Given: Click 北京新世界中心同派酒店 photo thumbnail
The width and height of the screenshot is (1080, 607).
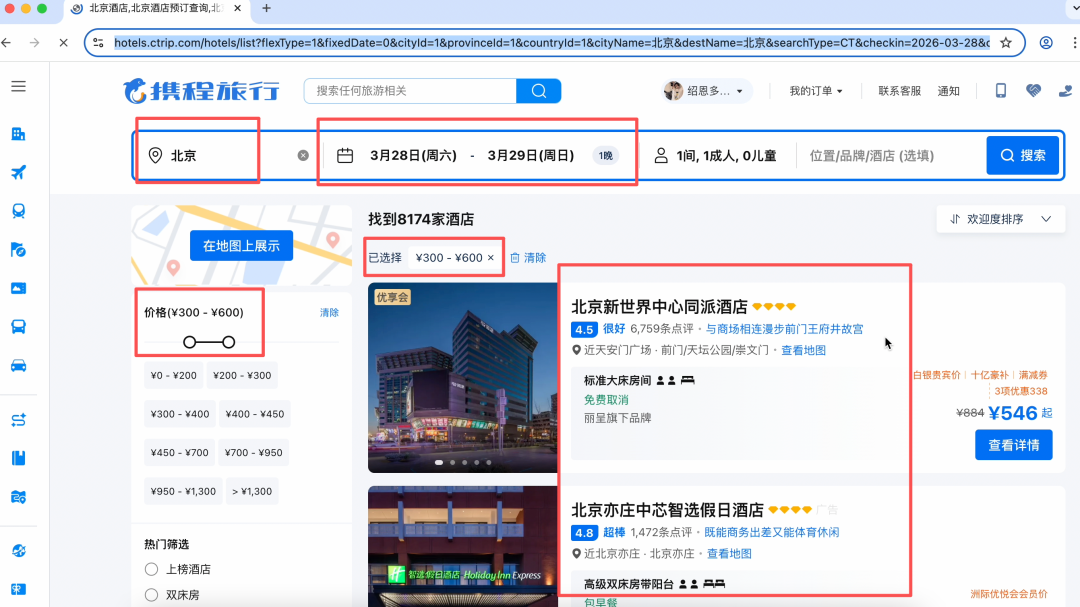Looking at the screenshot, I should (463, 378).
